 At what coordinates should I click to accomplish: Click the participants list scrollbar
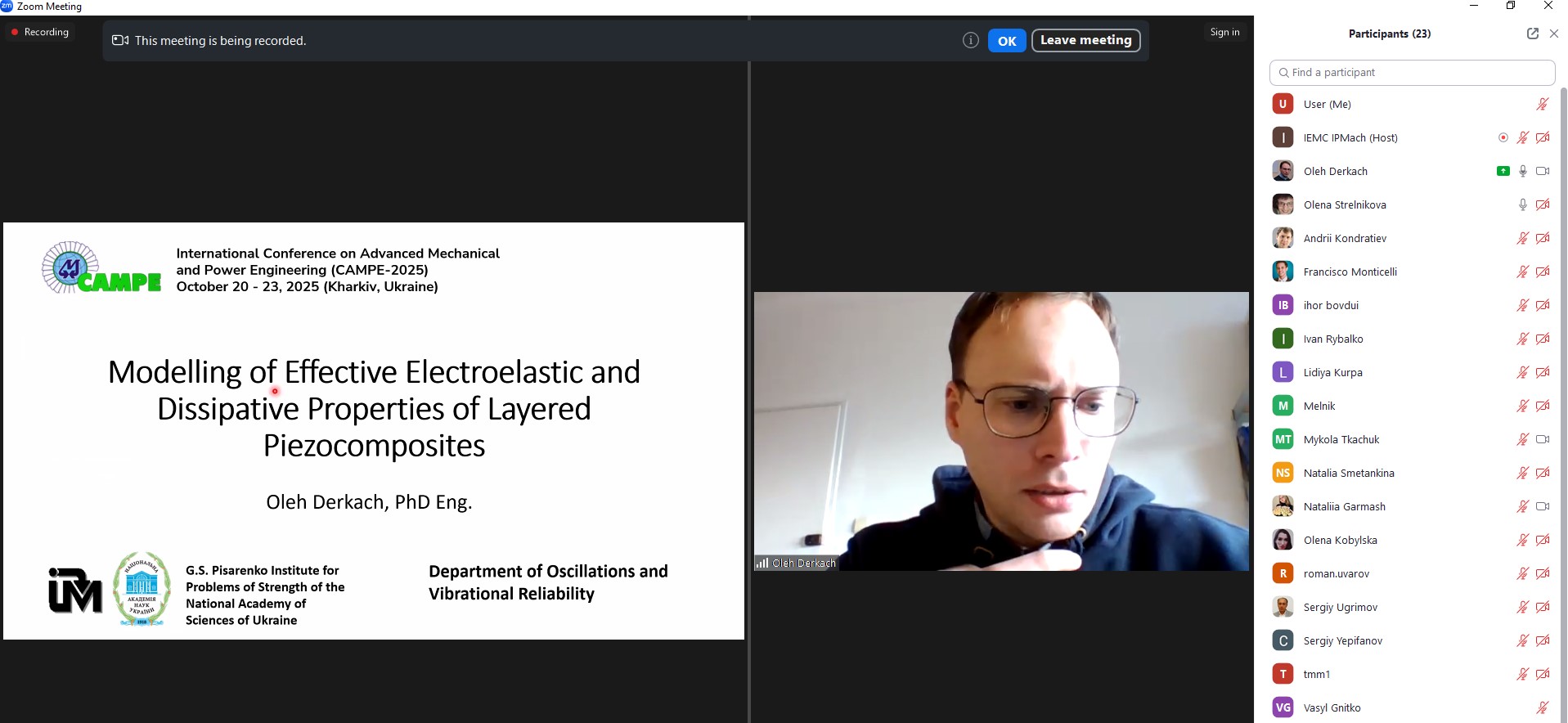(x=1563, y=327)
